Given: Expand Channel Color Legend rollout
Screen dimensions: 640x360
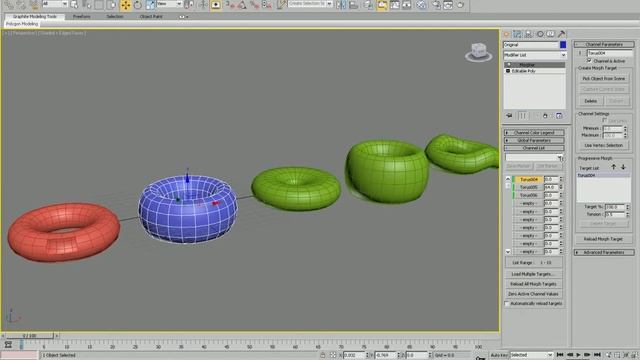Looking at the screenshot, I should pos(534,133).
